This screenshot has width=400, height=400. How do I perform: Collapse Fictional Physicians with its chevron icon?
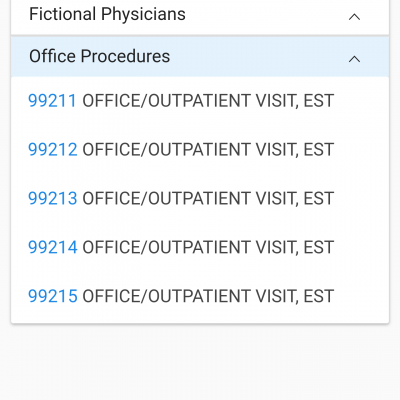pyautogui.click(x=354, y=16)
